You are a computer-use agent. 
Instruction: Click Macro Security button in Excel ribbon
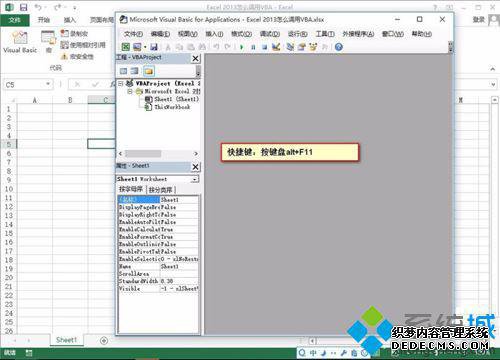pyautogui.click(x=77, y=56)
